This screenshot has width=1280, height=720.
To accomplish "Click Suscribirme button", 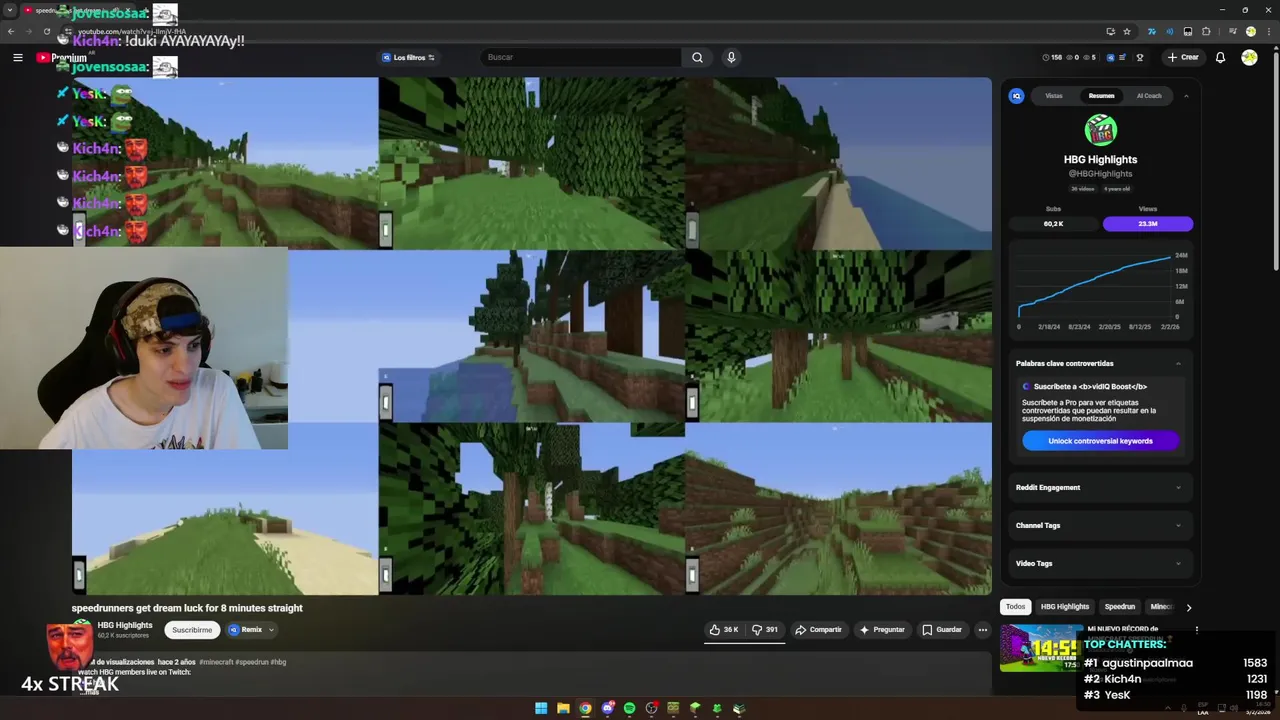I will coord(192,630).
